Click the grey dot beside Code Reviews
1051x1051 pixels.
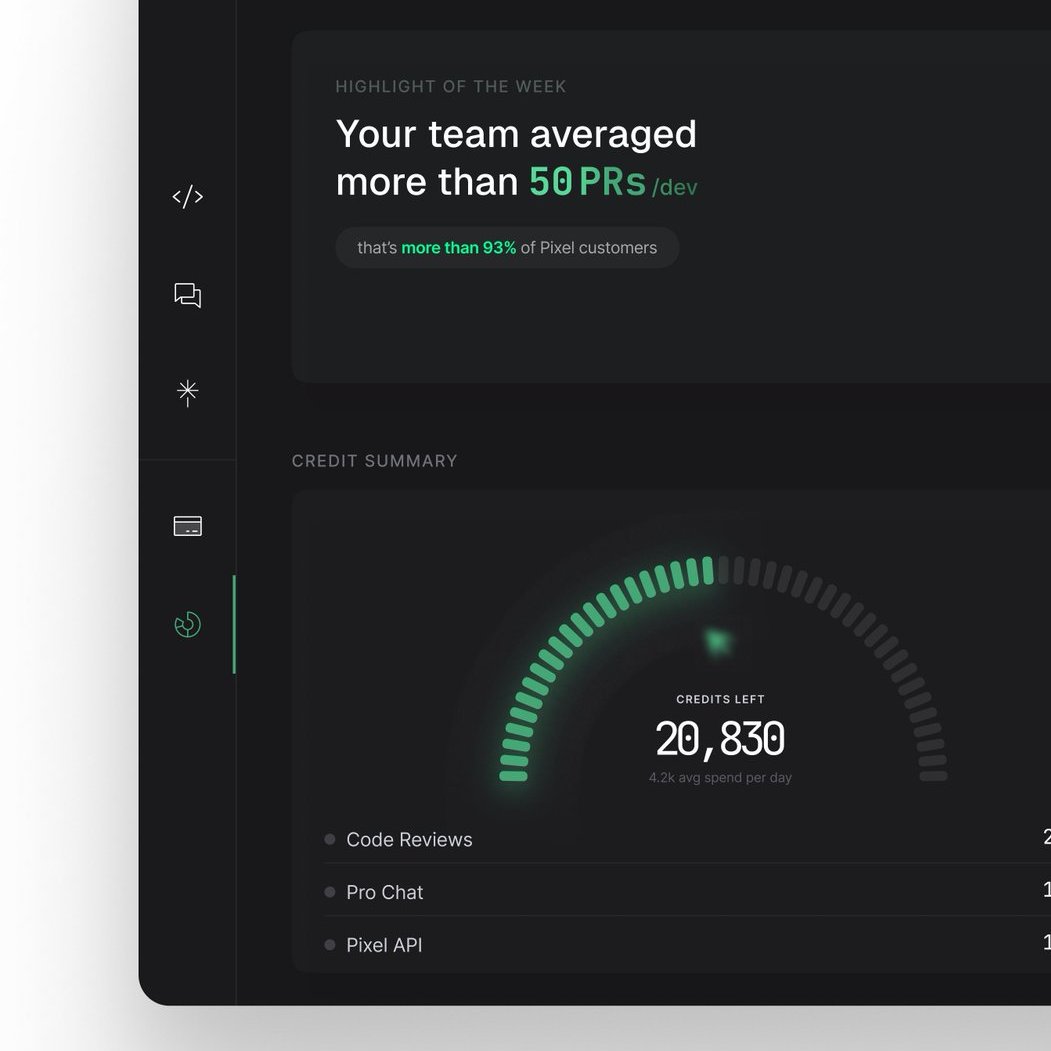pos(330,839)
